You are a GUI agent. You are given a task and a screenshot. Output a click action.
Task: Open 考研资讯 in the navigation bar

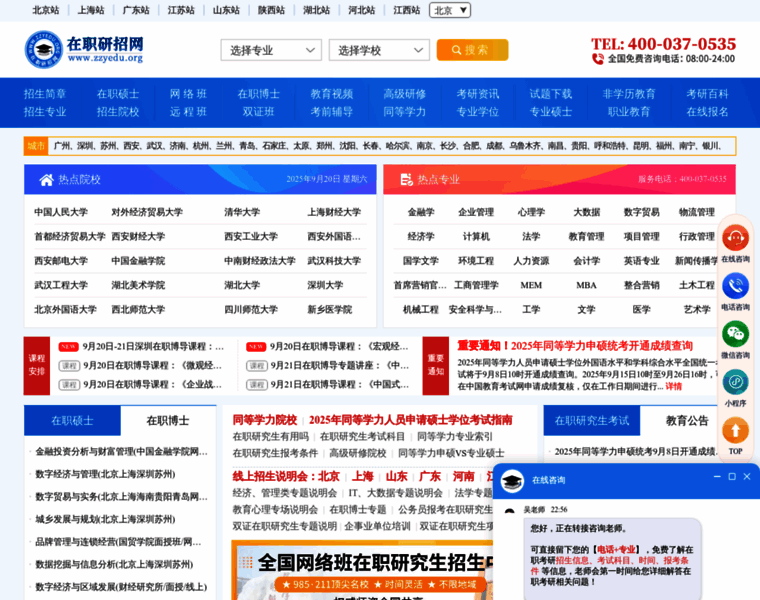click(x=477, y=94)
